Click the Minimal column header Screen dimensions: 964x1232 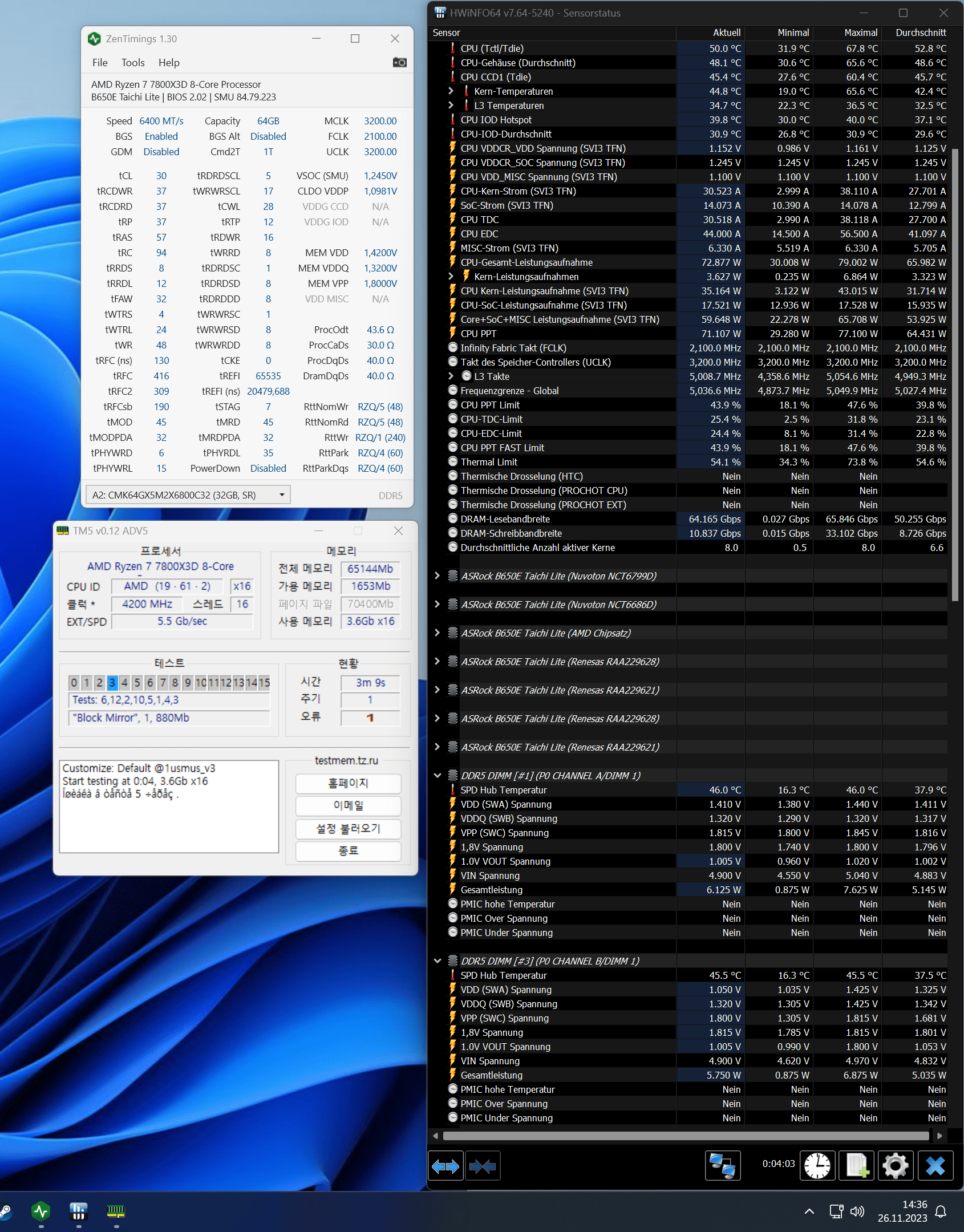click(x=779, y=33)
